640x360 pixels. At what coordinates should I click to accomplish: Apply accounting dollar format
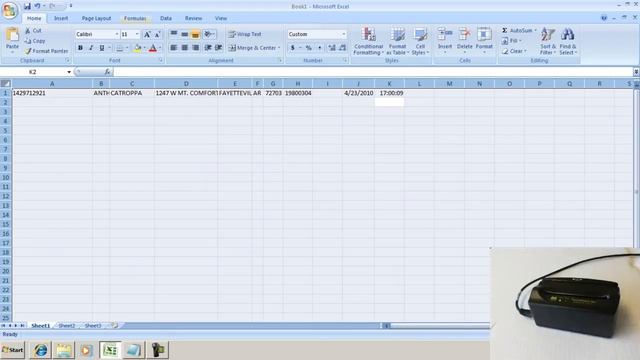[x=293, y=48]
